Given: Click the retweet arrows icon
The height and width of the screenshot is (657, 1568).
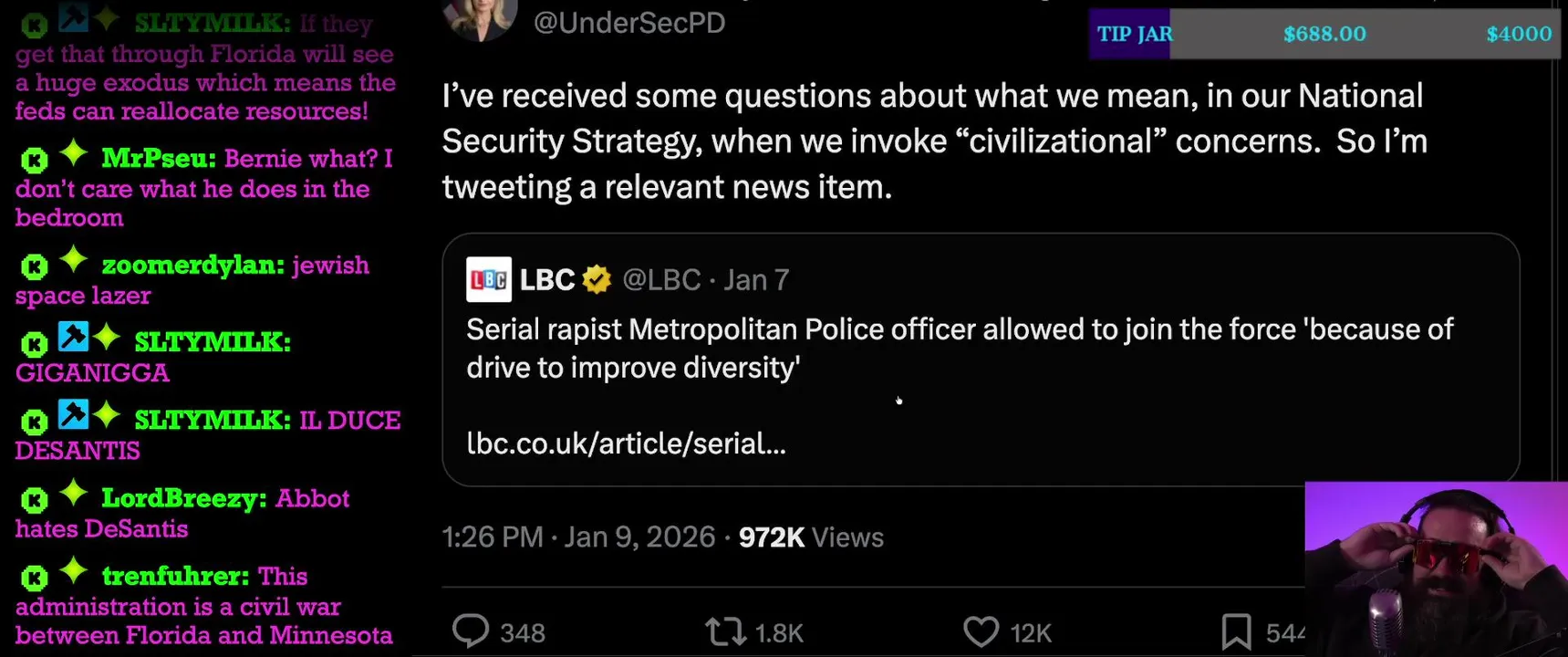Looking at the screenshot, I should pyautogui.click(x=725, y=631).
